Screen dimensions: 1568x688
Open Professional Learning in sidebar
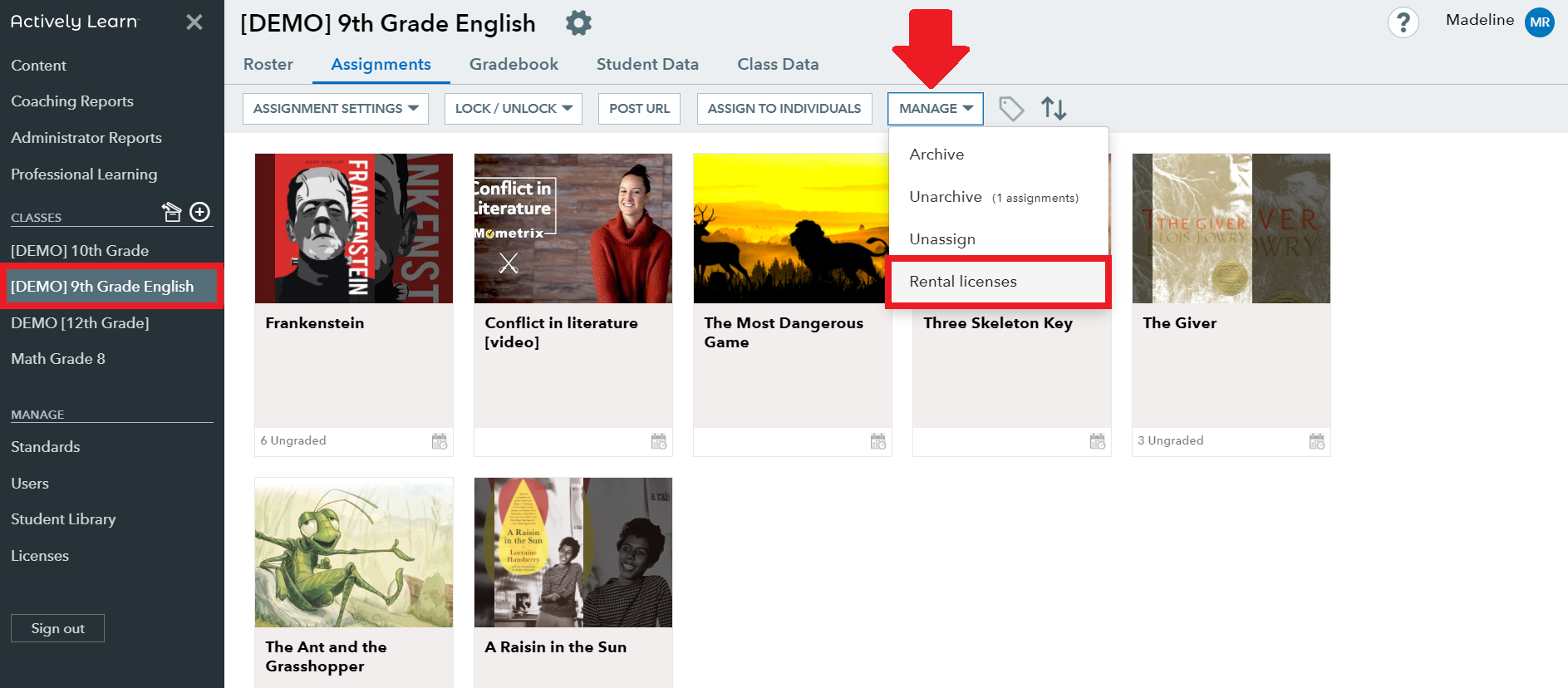(x=84, y=174)
